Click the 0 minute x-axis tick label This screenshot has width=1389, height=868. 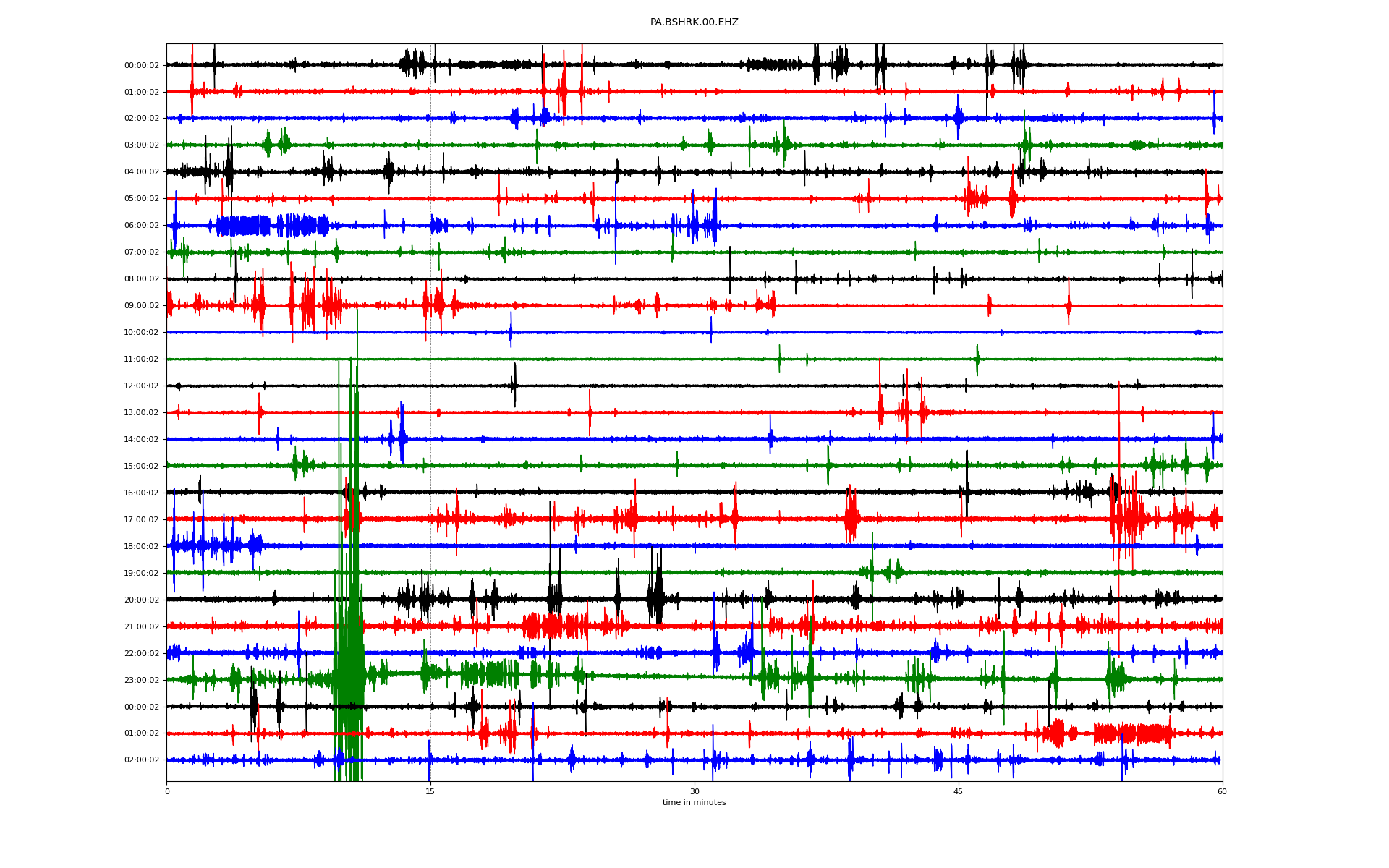pyautogui.click(x=167, y=791)
